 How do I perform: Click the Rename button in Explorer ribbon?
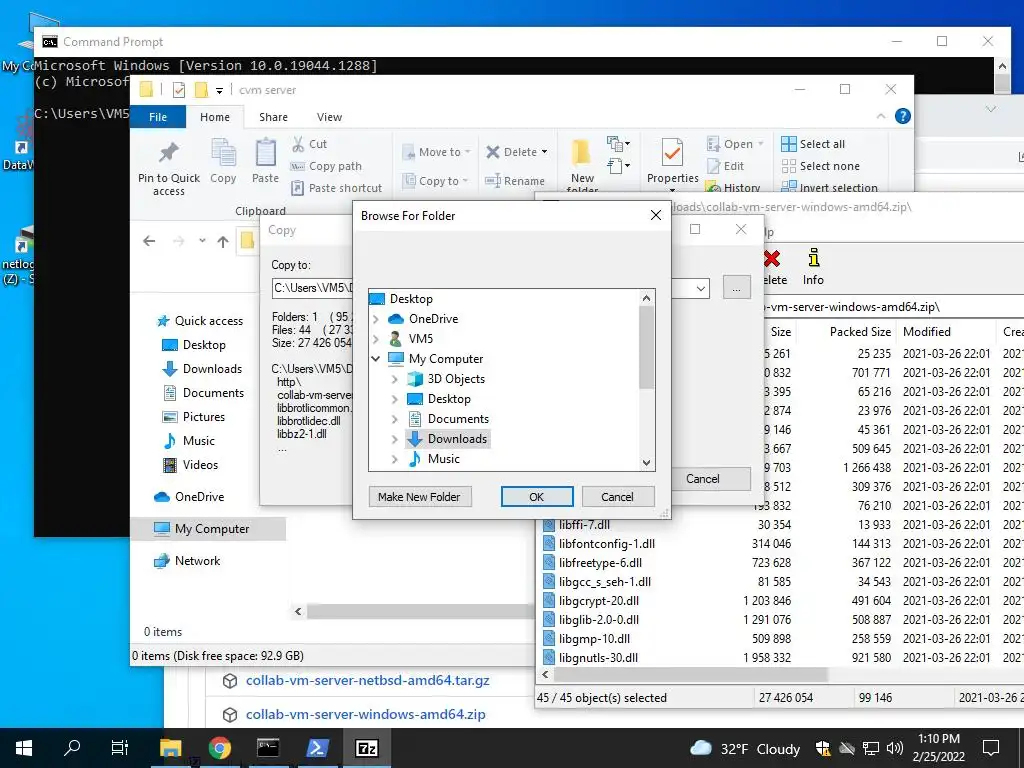(x=515, y=181)
